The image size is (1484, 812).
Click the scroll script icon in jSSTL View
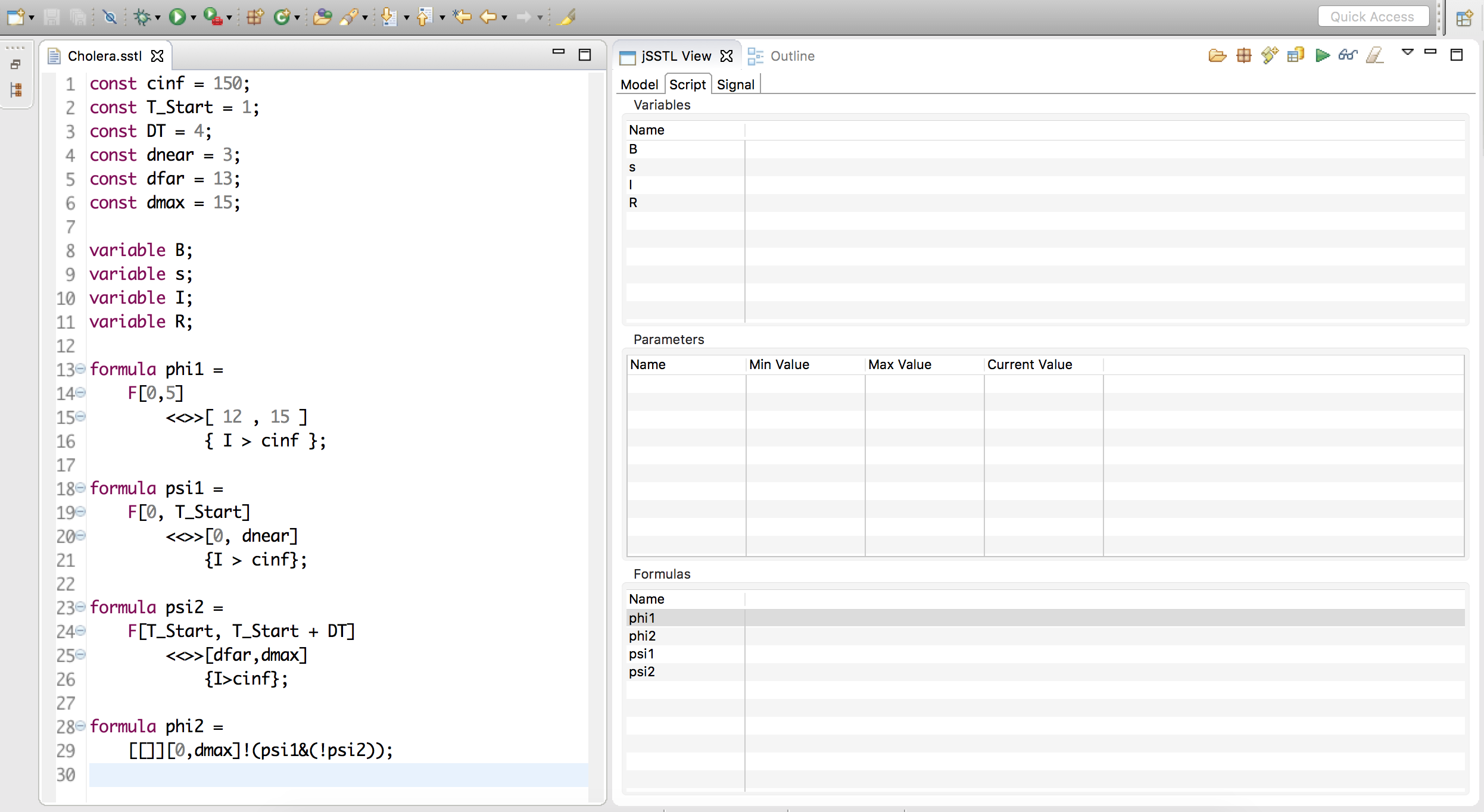tap(1270, 56)
